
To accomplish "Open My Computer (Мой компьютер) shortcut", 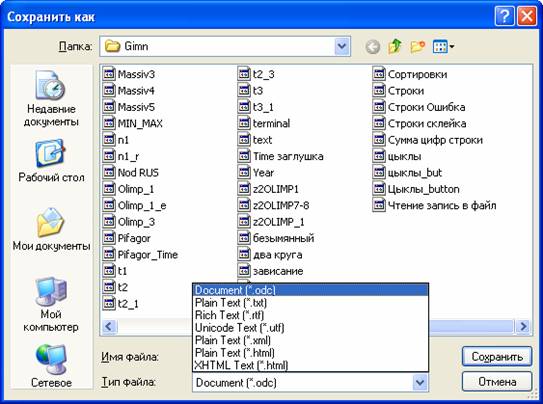I will point(51,305).
